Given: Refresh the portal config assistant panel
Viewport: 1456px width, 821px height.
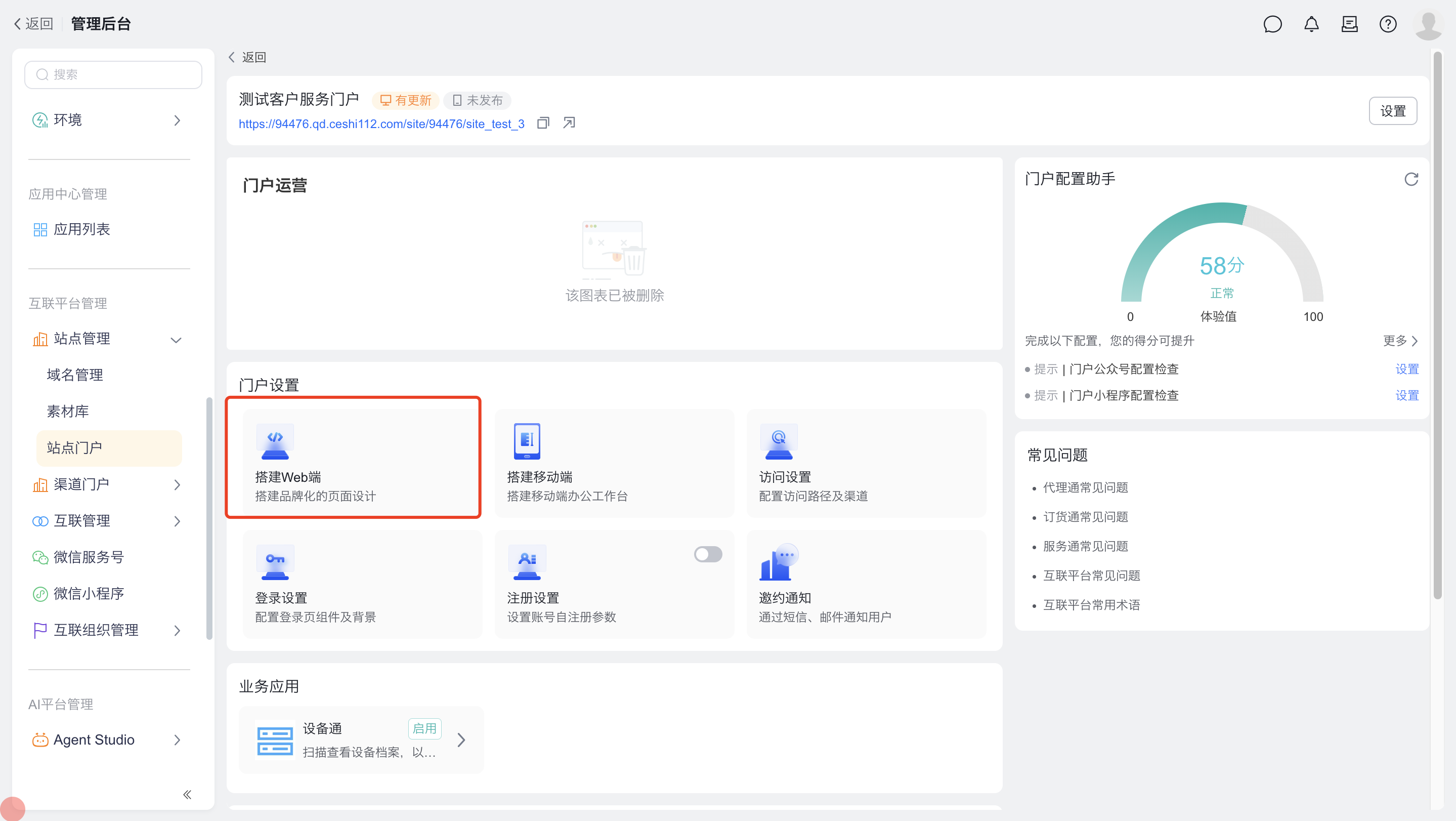Looking at the screenshot, I should (x=1411, y=179).
